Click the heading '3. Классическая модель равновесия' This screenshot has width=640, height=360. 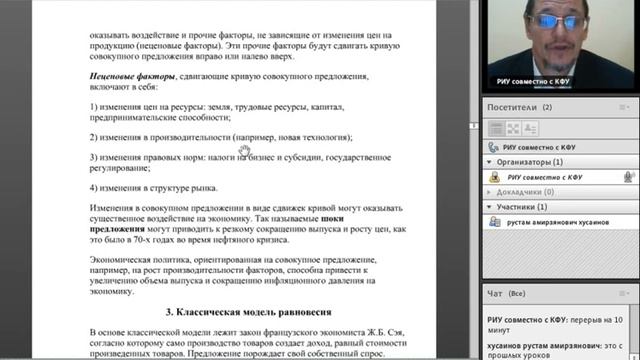[248, 312]
